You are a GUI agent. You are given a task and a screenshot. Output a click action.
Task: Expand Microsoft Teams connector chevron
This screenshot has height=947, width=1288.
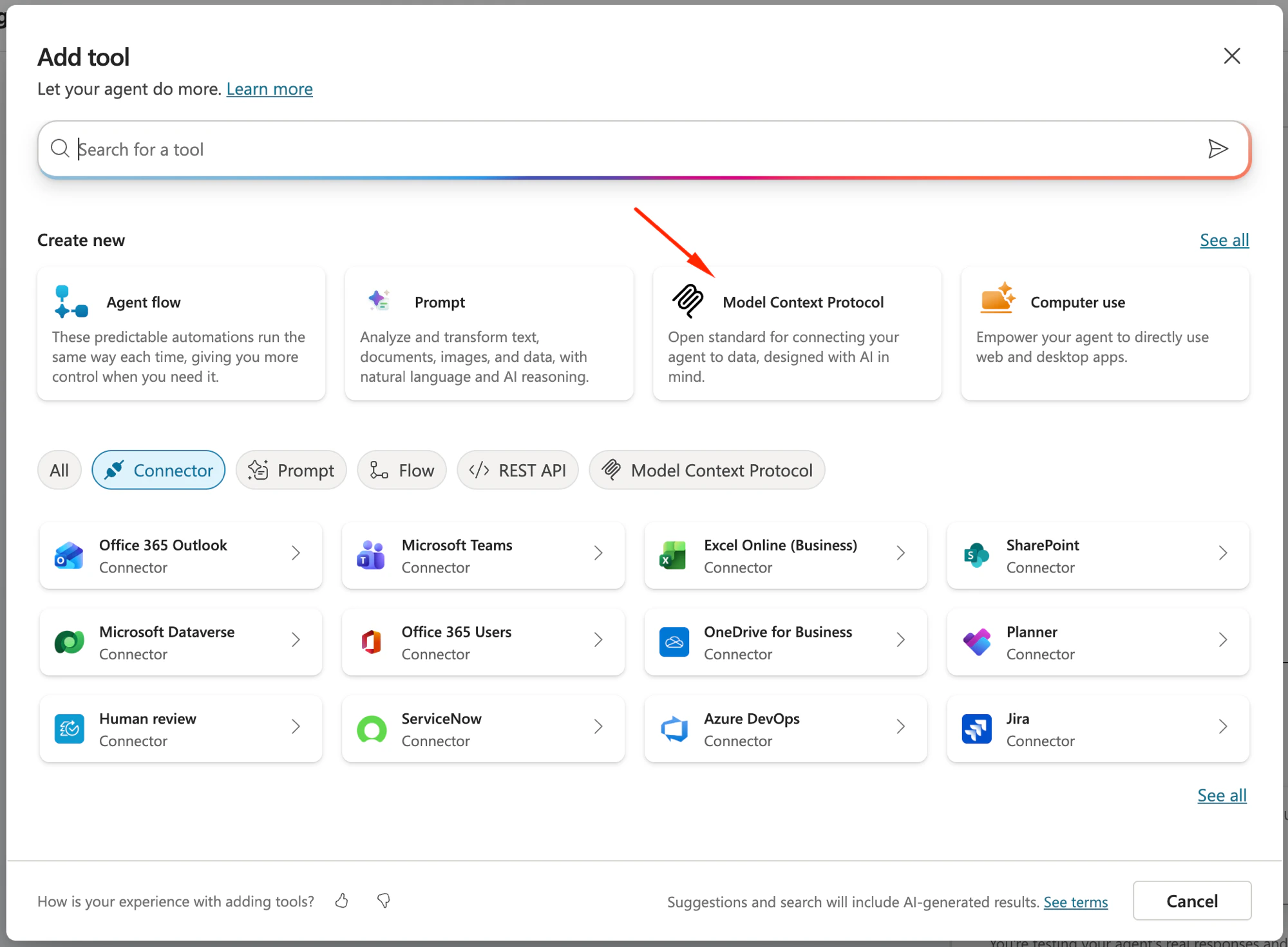(x=598, y=553)
